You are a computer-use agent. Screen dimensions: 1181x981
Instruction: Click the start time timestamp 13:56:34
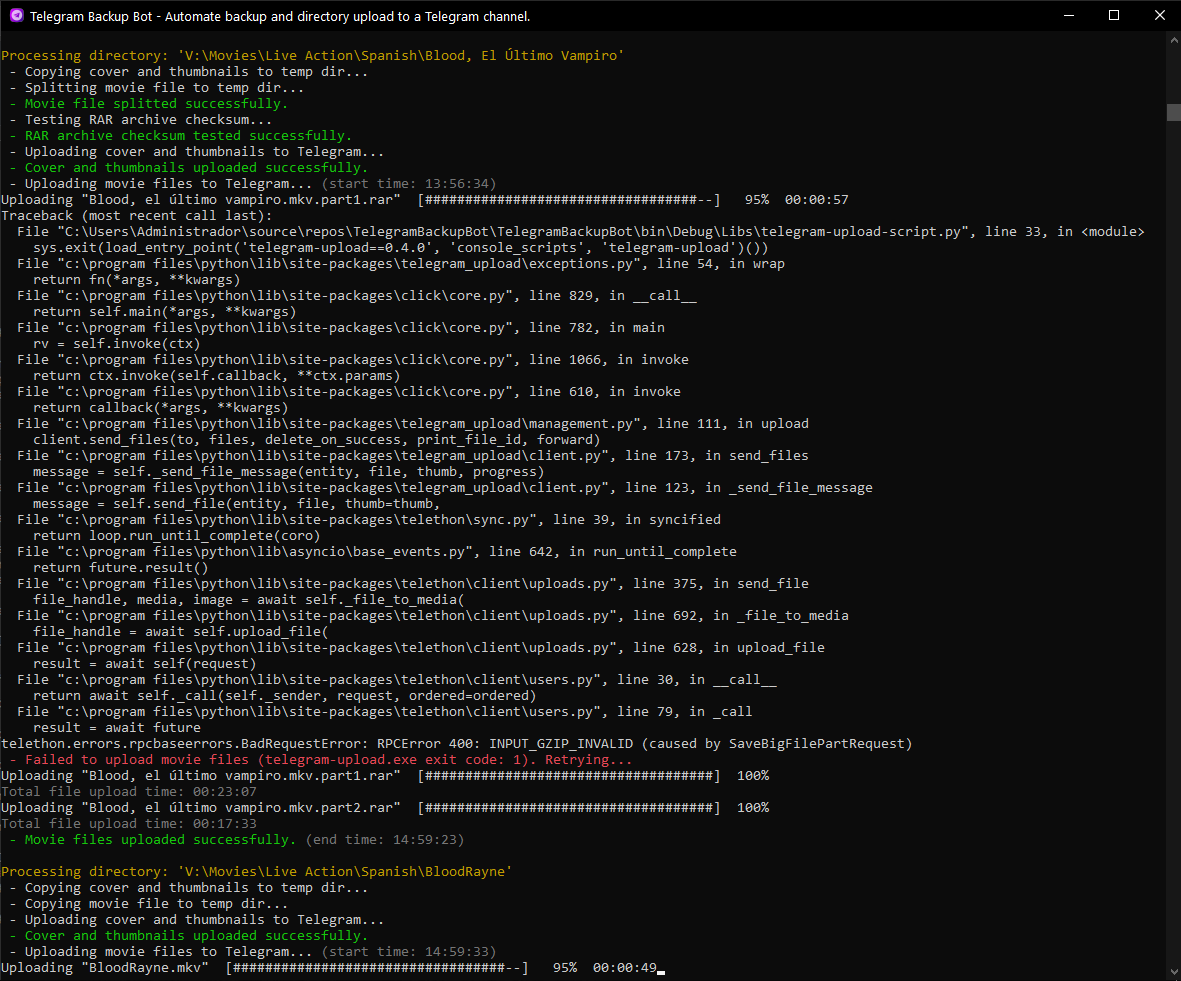[x=458, y=183]
